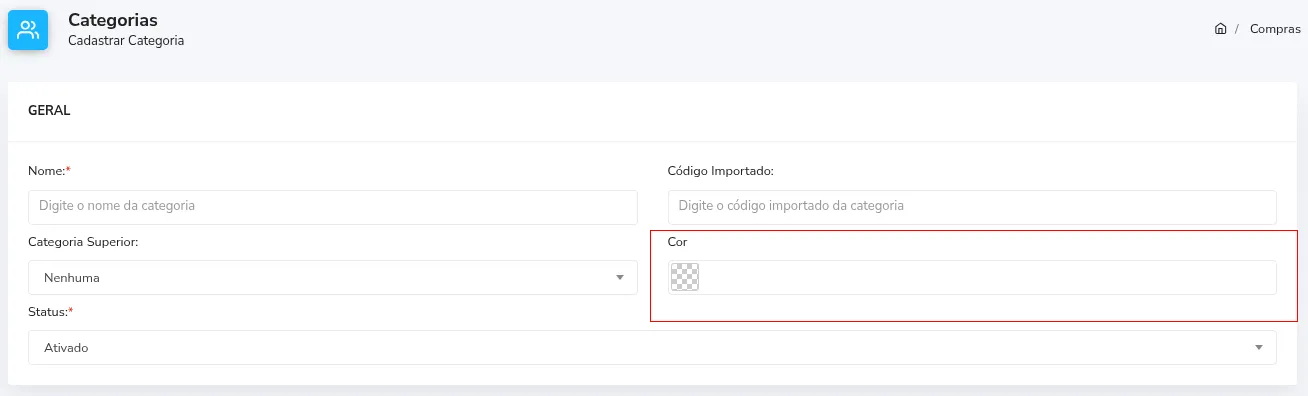Click the Cadastrar Categoria subtitle

point(126,41)
